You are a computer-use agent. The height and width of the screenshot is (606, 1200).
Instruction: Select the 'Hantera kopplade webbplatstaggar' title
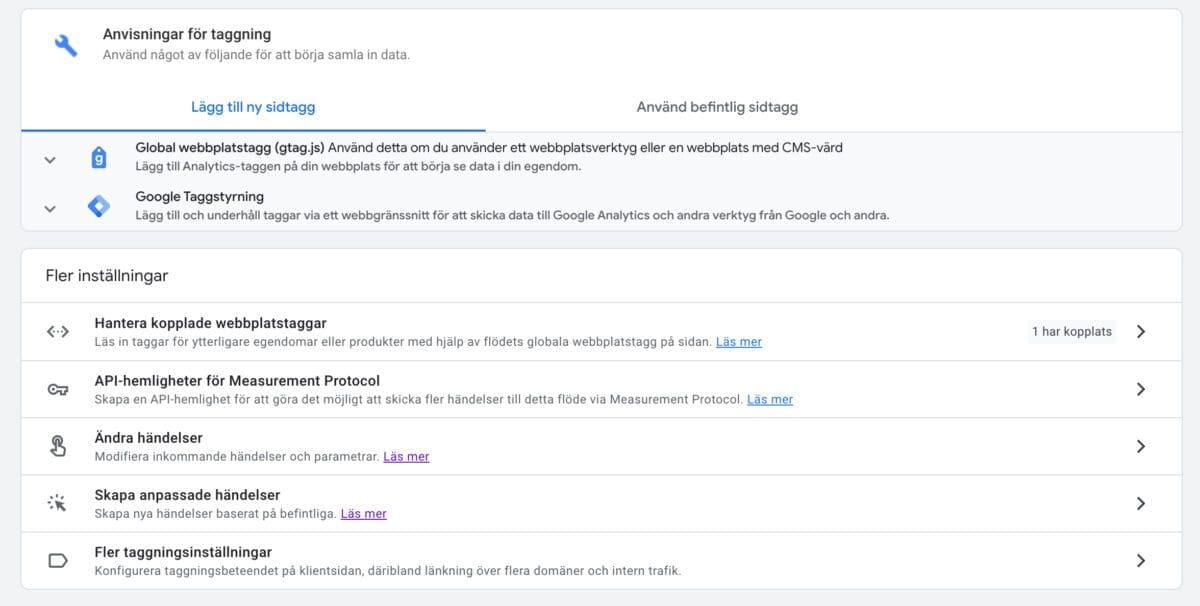tap(211, 323)
